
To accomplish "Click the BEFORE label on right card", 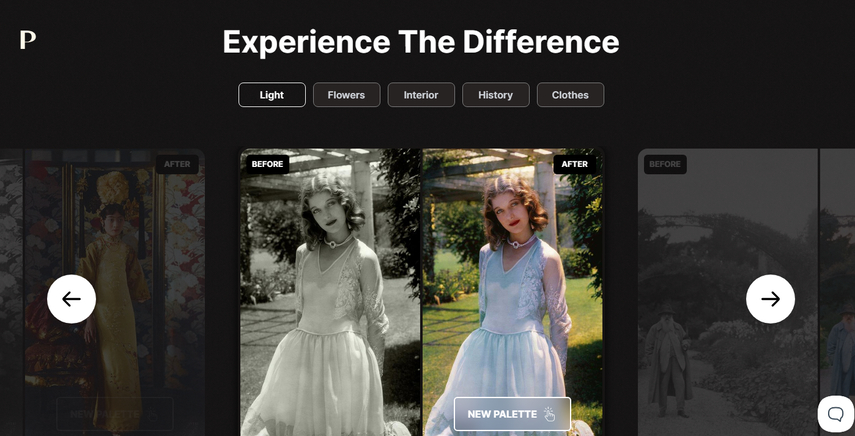I will tap(665, 164).
